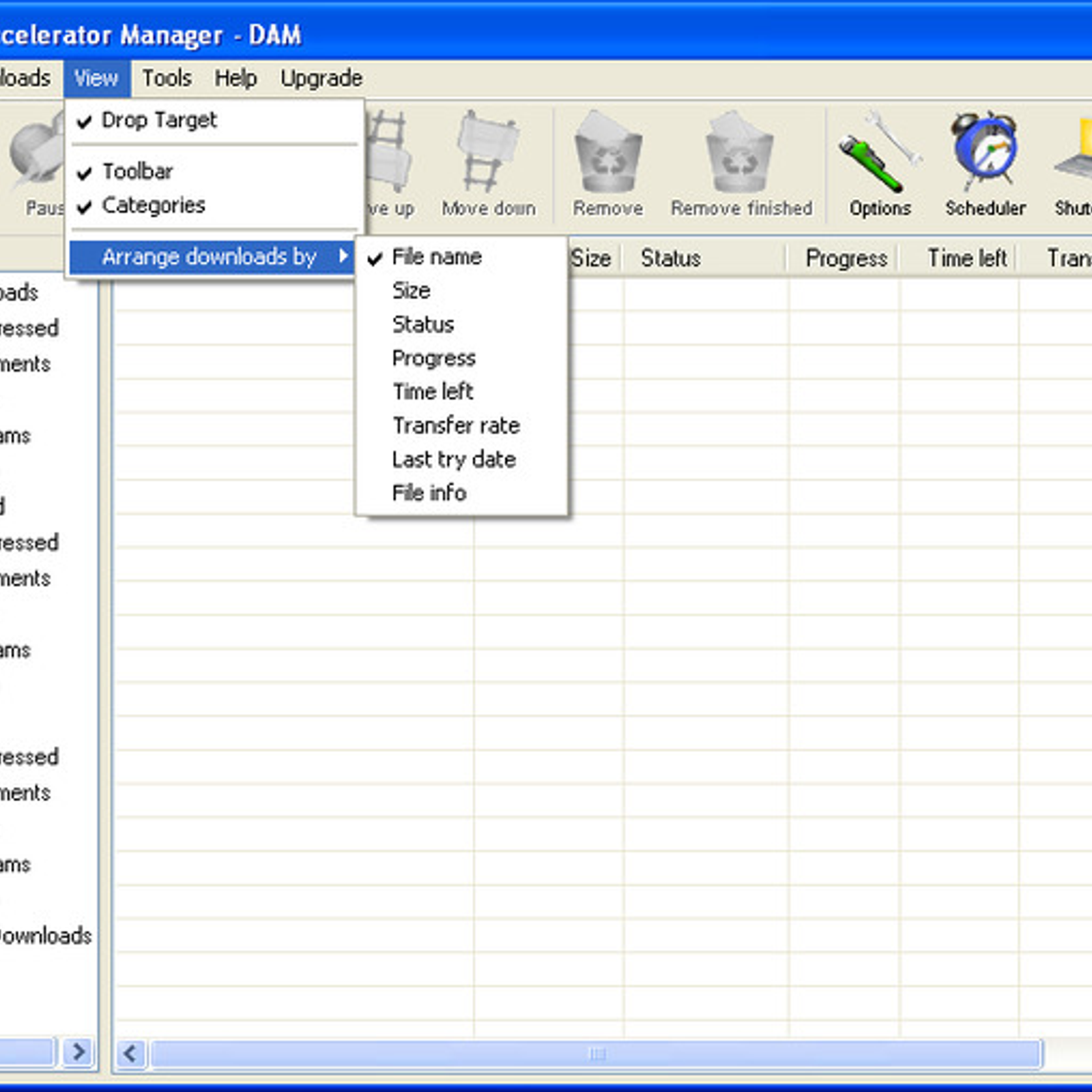Uncheck the Toolbar view option
This screenshot has width=1092, height=1092.
coord(214,171)
